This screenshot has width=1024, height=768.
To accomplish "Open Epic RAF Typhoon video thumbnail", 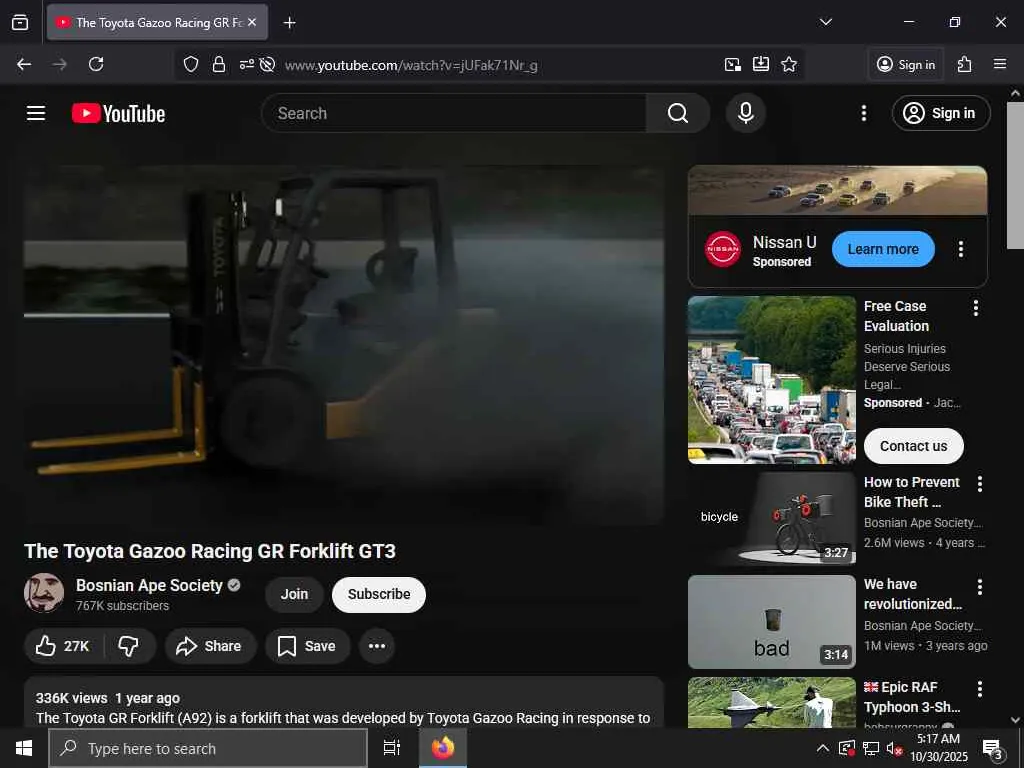I will pos(771,702).
